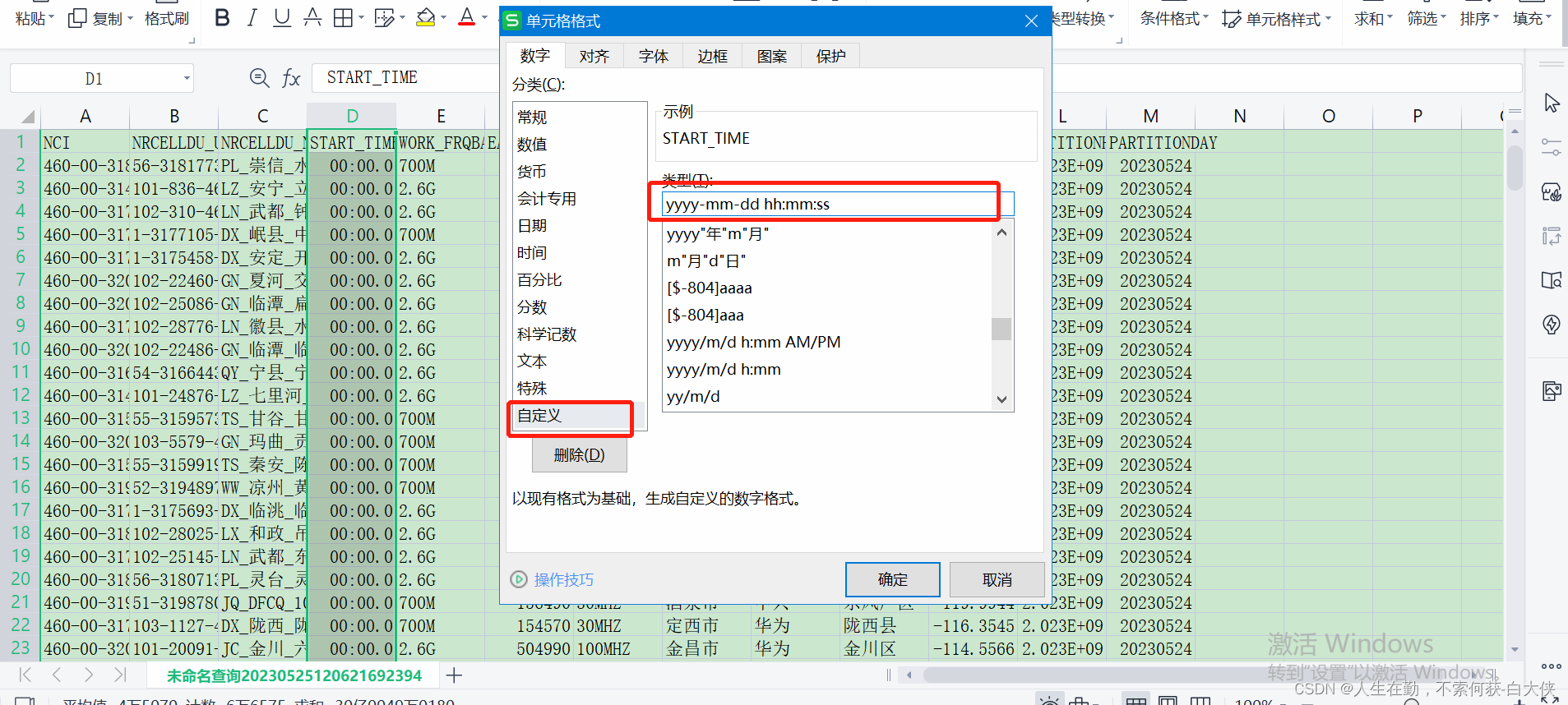The width and height of the screenshot is (1568, 705).
Task: Click the Format Painter (格式刷) button
Action: [x=167, y=18]
